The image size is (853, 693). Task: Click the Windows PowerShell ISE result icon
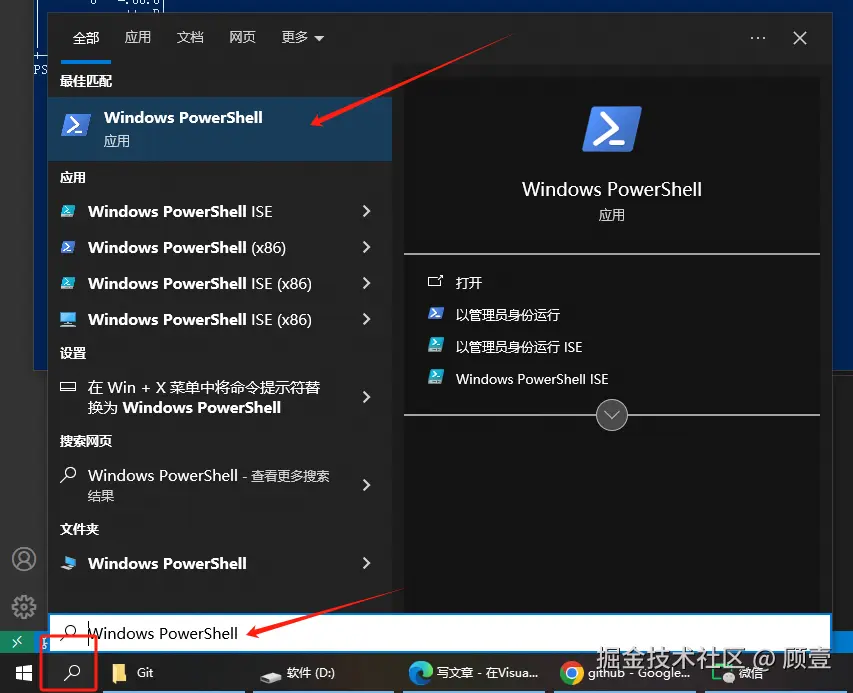pos(68,211)
